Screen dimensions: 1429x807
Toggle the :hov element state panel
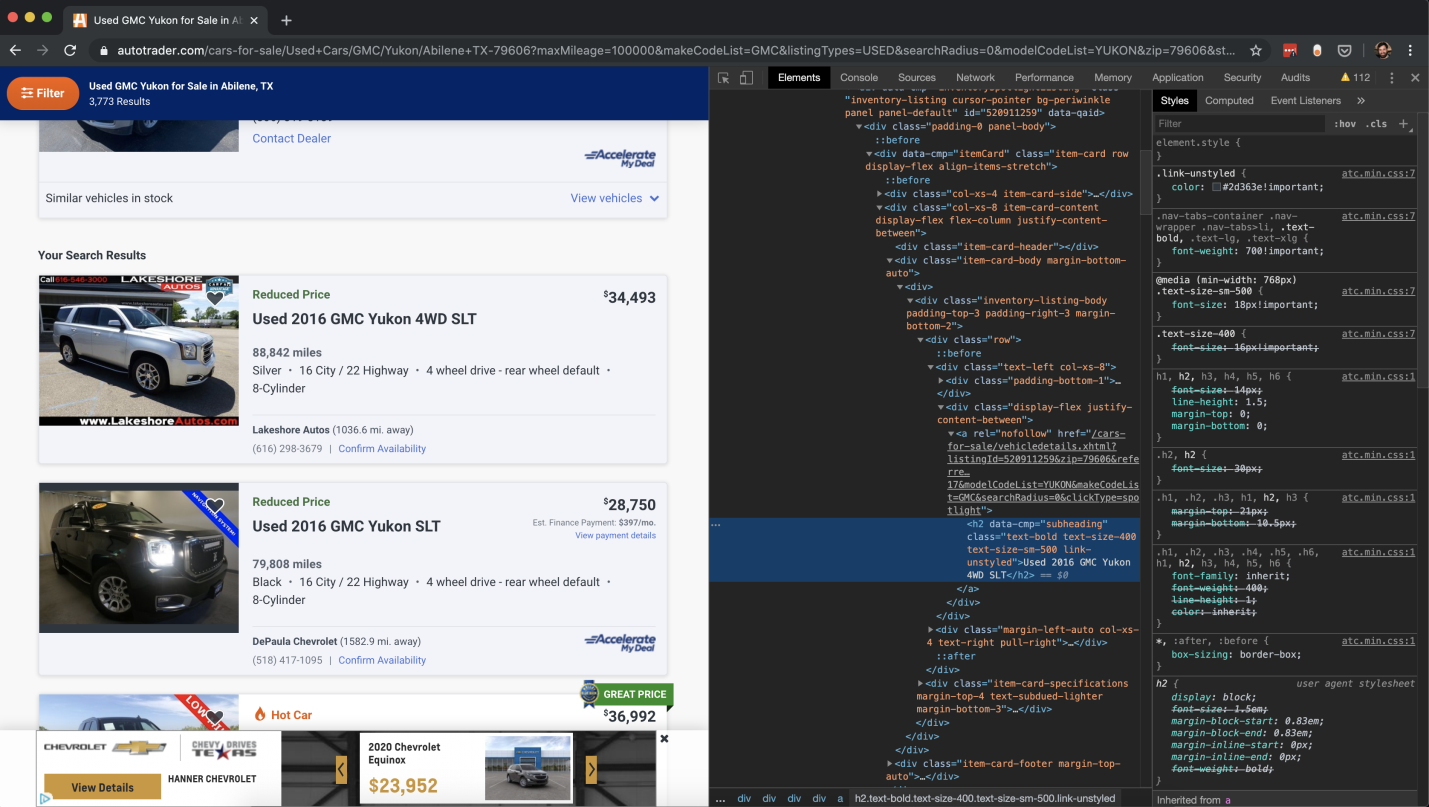pos(1344,124)
